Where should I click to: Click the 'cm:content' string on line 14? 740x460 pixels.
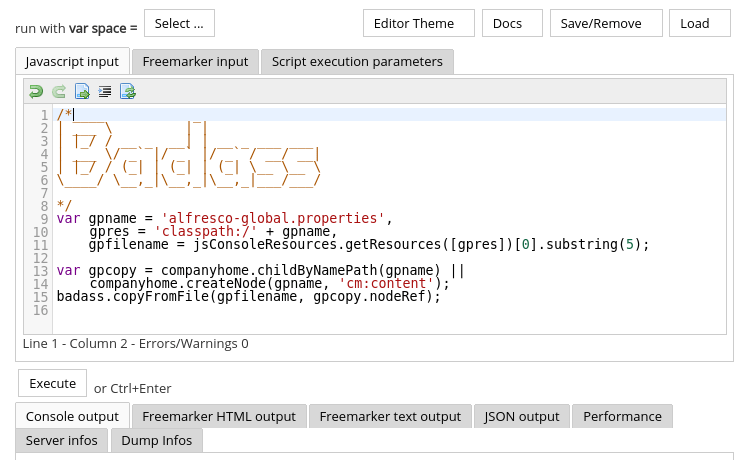pos(386,283)
